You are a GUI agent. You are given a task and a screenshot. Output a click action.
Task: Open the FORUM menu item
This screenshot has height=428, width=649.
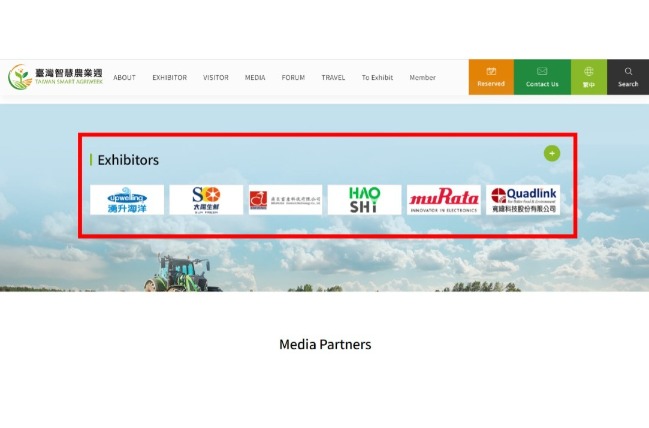(293, 77)
